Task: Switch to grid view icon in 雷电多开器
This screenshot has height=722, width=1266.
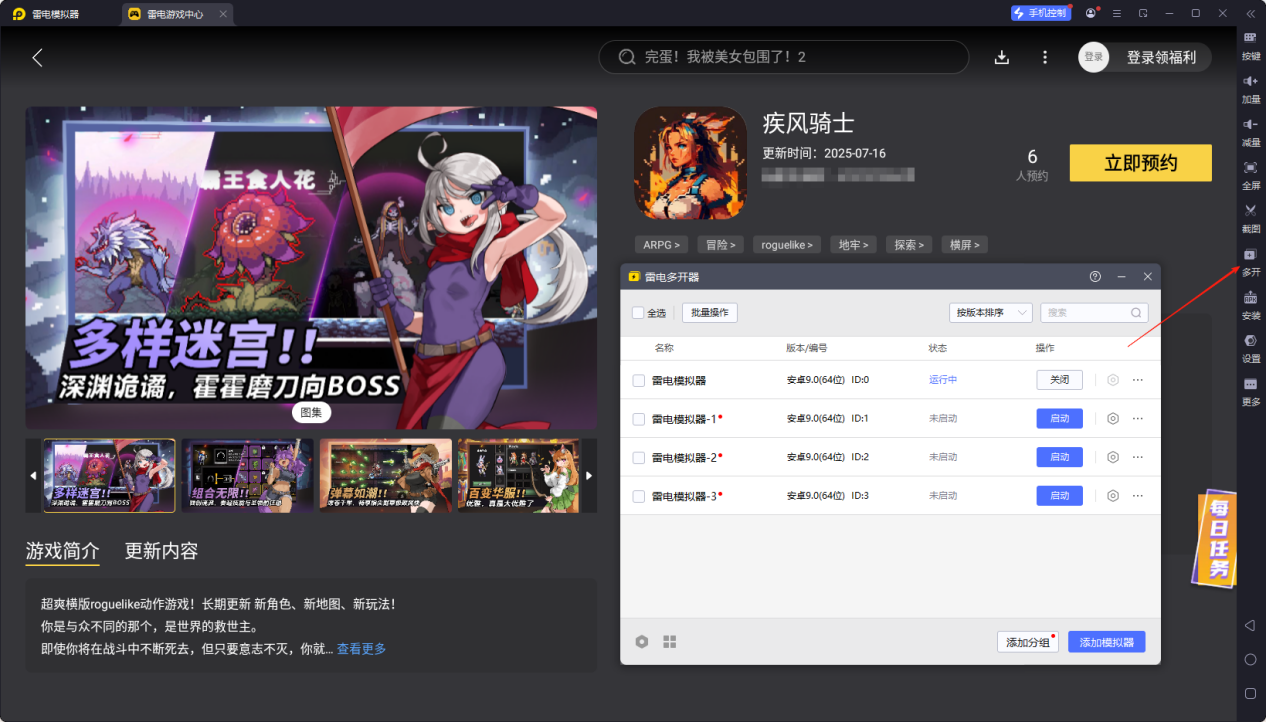Action: point(670,641)
